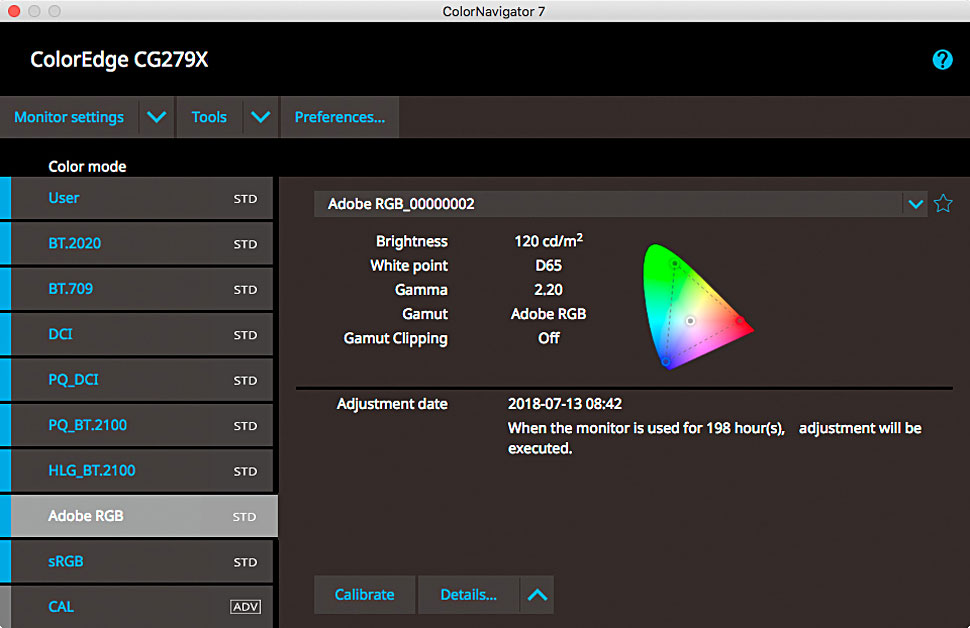Click the 198 hour(s) adjustment schedule text
The image size is (970, 628).
click(x=715, y=438)
